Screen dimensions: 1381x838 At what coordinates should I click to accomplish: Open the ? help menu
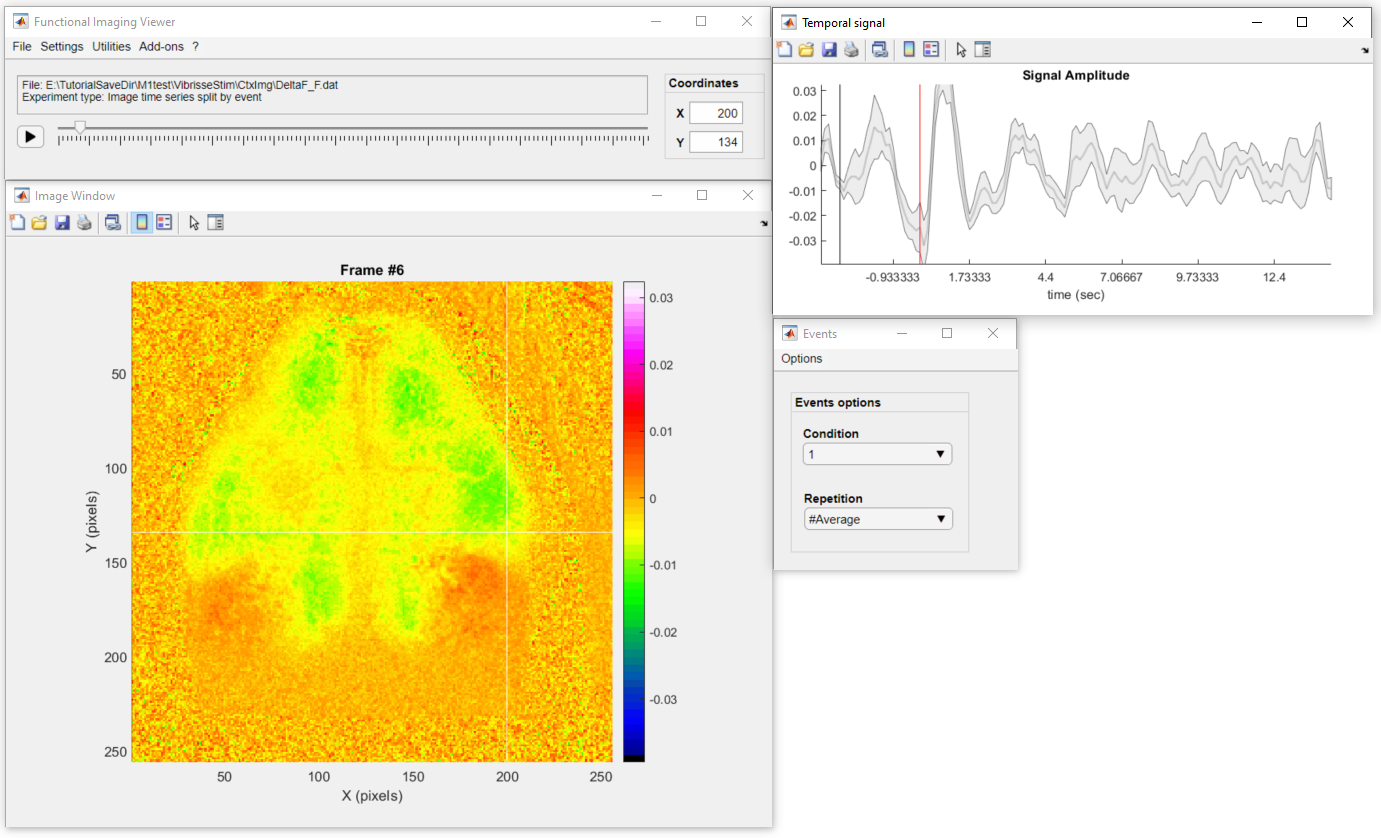coord(196,47)
